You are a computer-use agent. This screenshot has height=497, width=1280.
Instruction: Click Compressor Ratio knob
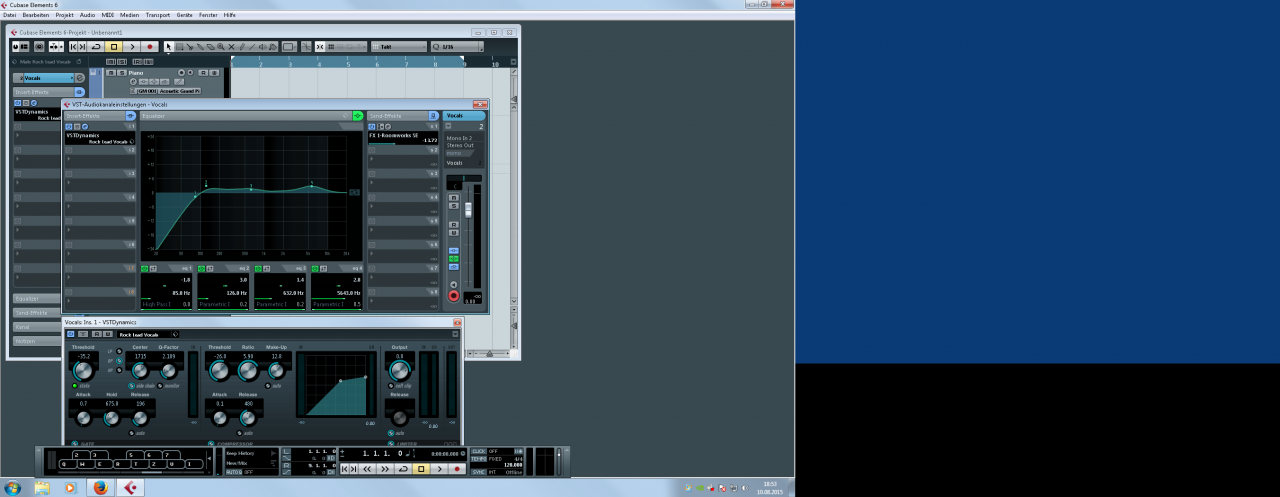(248, 371)
